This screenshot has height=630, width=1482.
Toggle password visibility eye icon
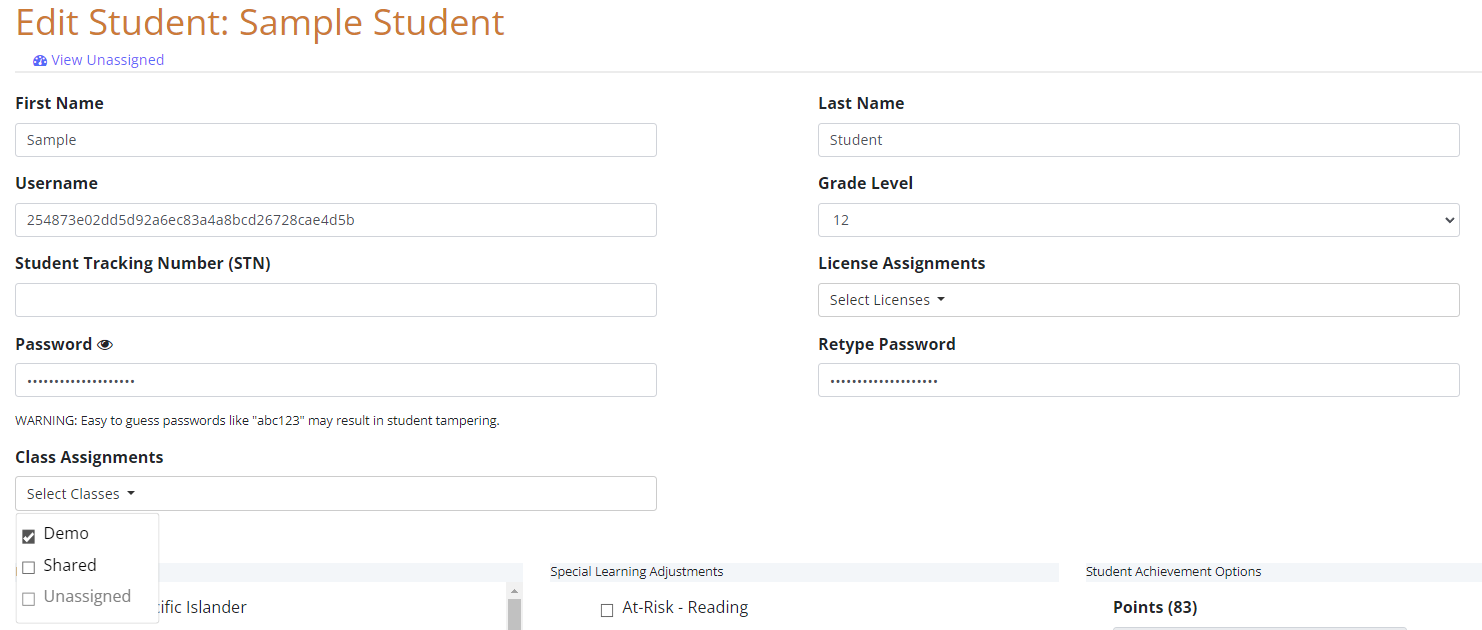tap(105, 344)
